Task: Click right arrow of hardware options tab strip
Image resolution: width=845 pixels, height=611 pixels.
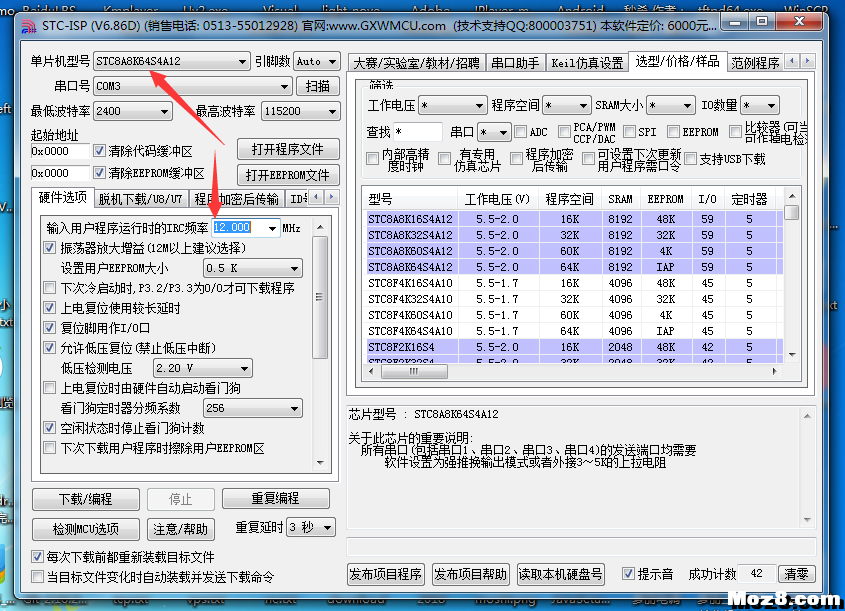Action: click(x=331, y=197)
